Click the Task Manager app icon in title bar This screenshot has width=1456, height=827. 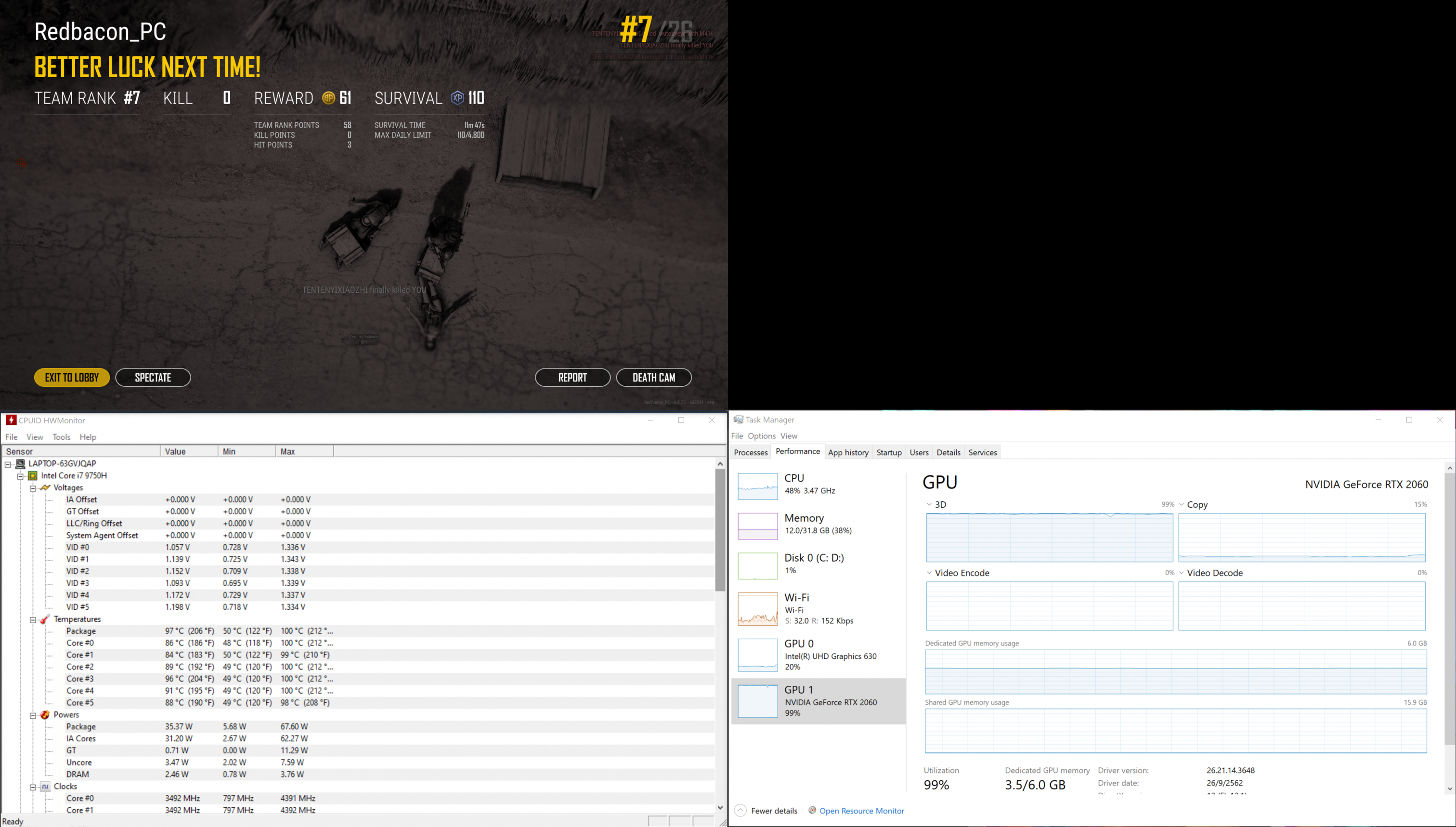(738, 420)
